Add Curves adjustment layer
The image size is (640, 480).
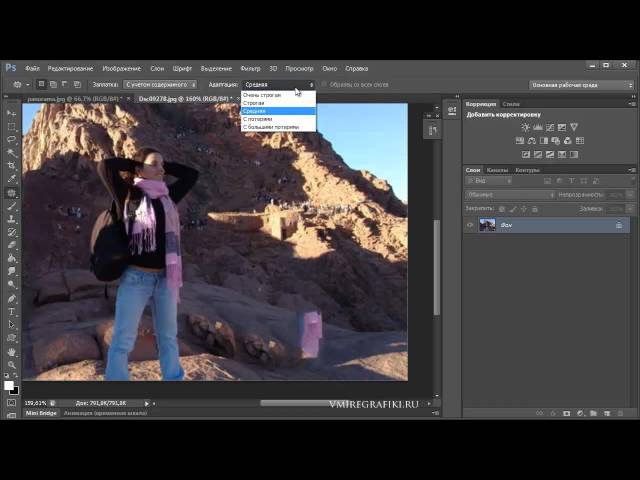[550, 127]
